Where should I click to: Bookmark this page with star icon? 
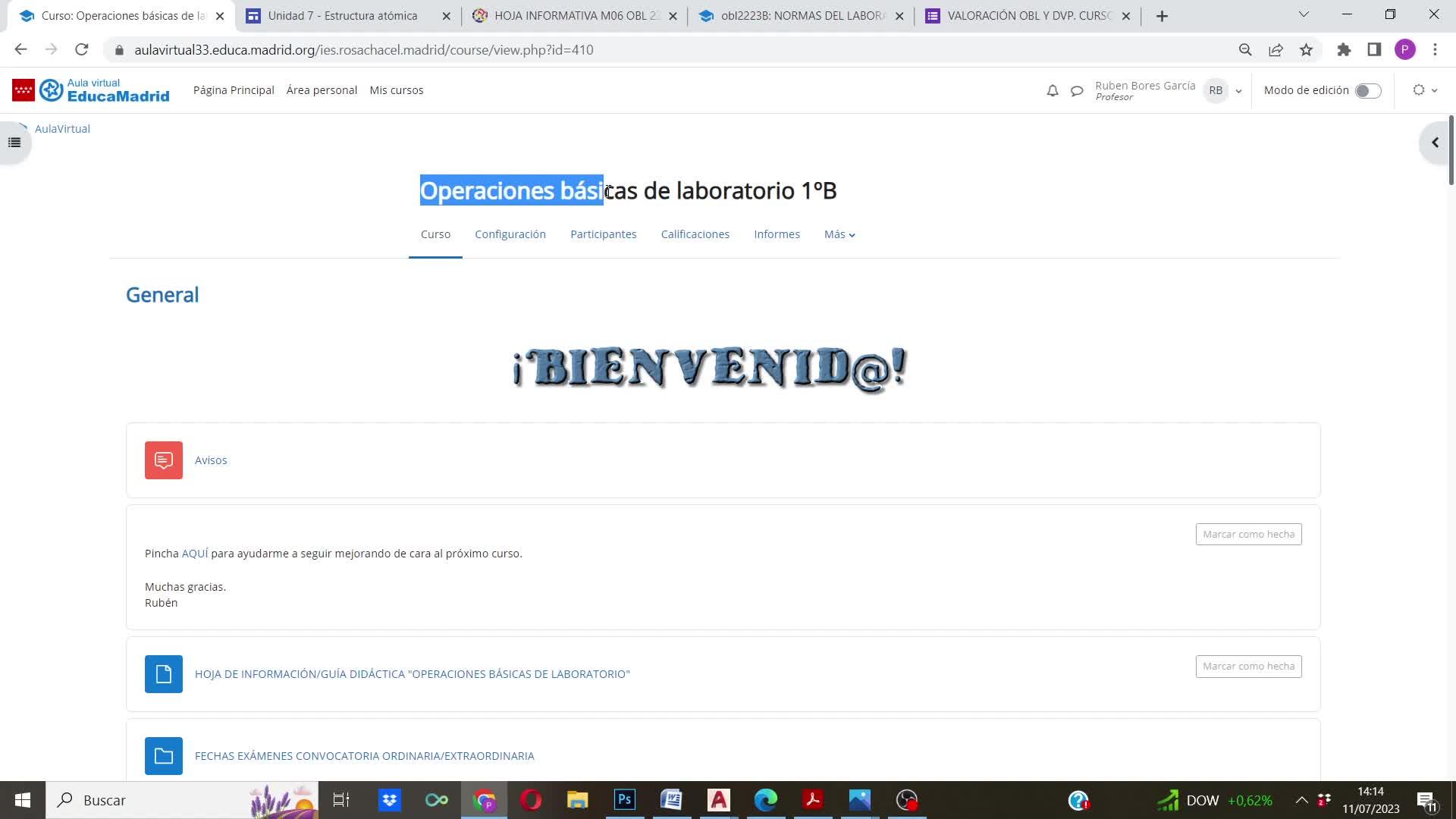[1306, 50]
